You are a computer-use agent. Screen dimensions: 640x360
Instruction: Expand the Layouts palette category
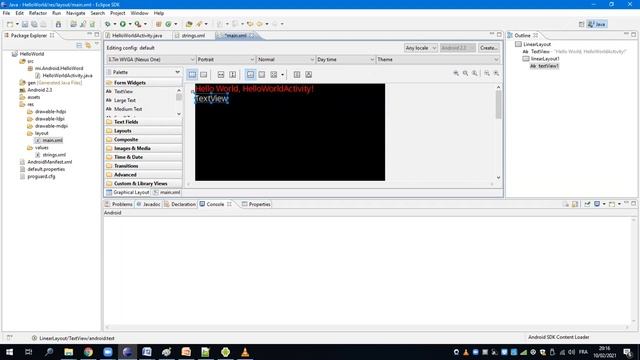(143, 131)
